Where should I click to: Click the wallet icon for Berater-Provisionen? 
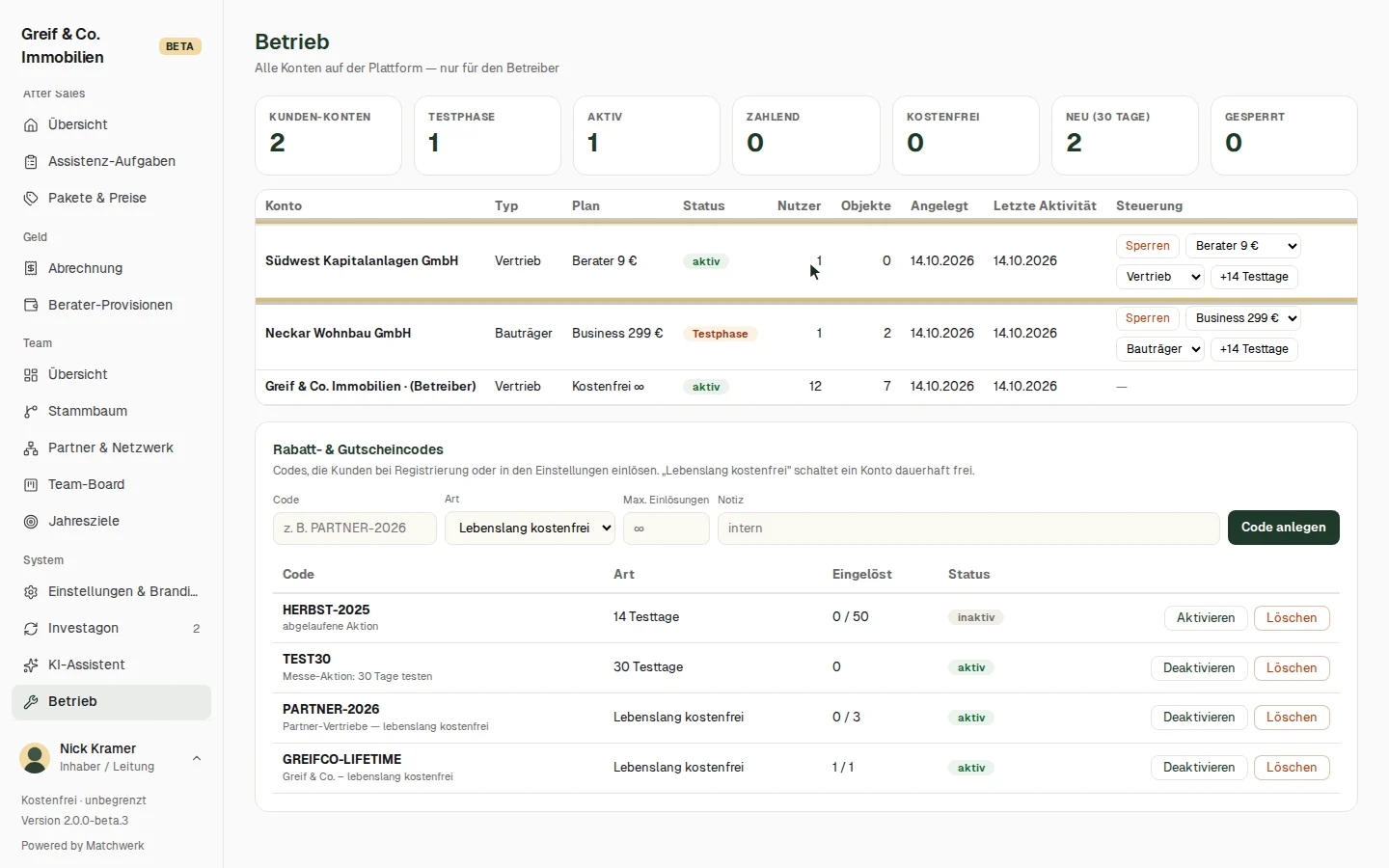pyautogui.click(x=31, y=306)
